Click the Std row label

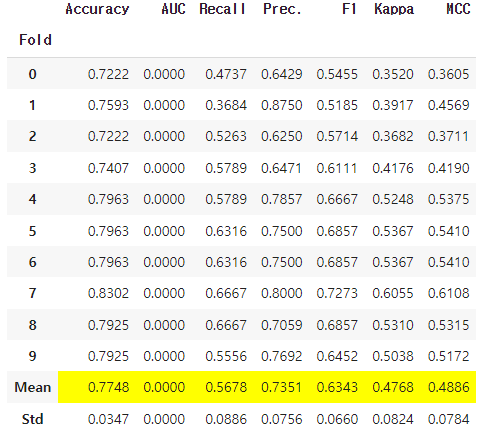(33, 419)
